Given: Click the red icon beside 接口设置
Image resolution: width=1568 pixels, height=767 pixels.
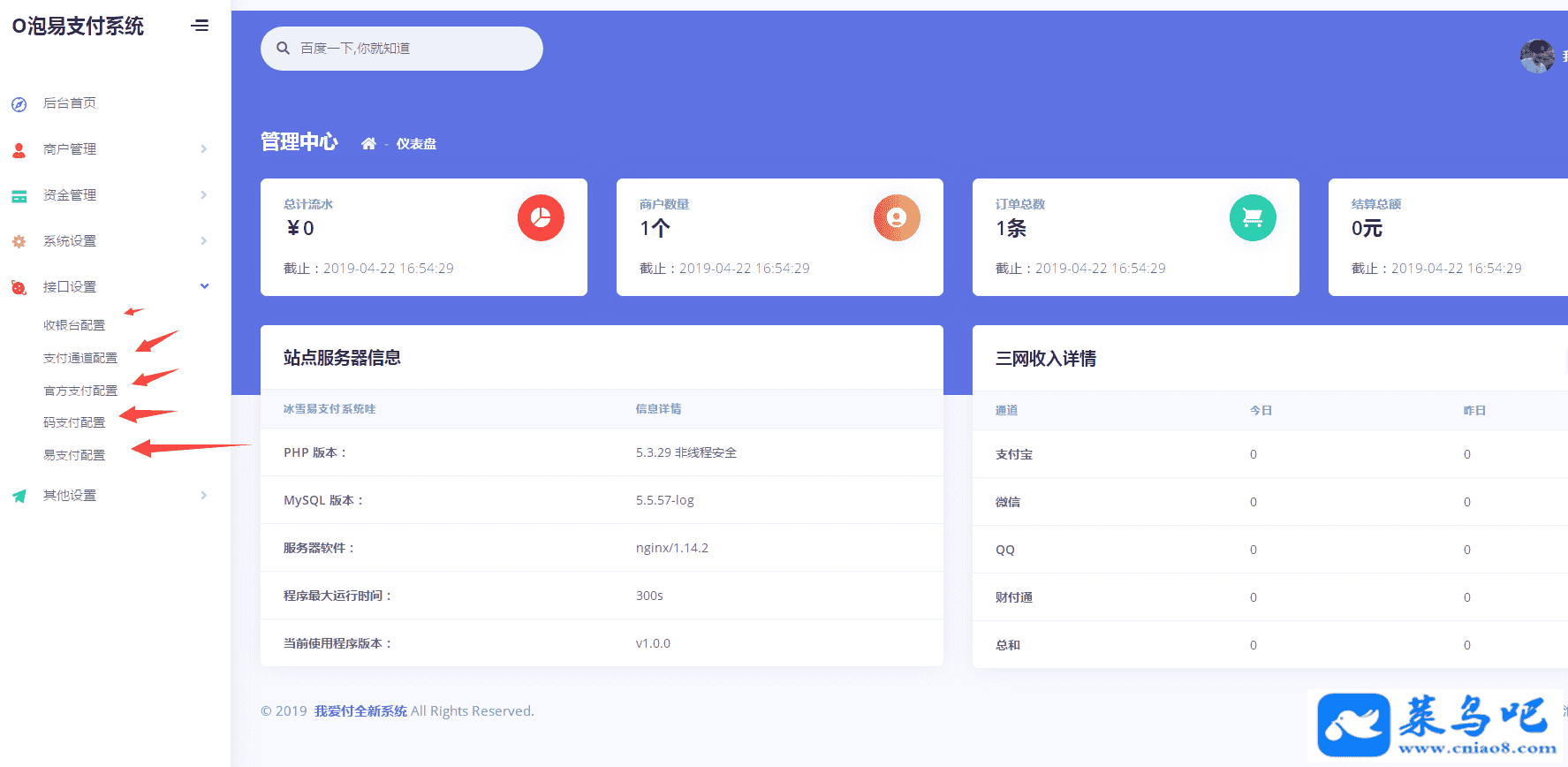Looking at the screenshot, I should click(19, 287).
